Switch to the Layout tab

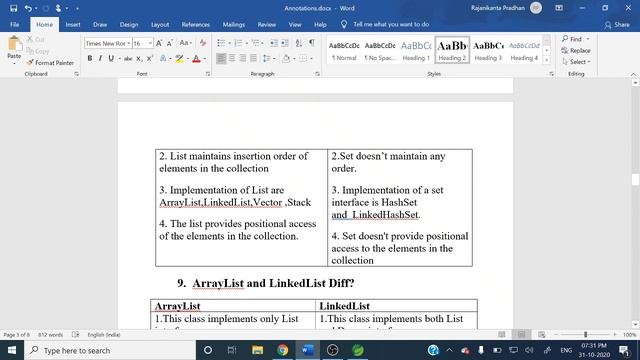click(160, 24)
